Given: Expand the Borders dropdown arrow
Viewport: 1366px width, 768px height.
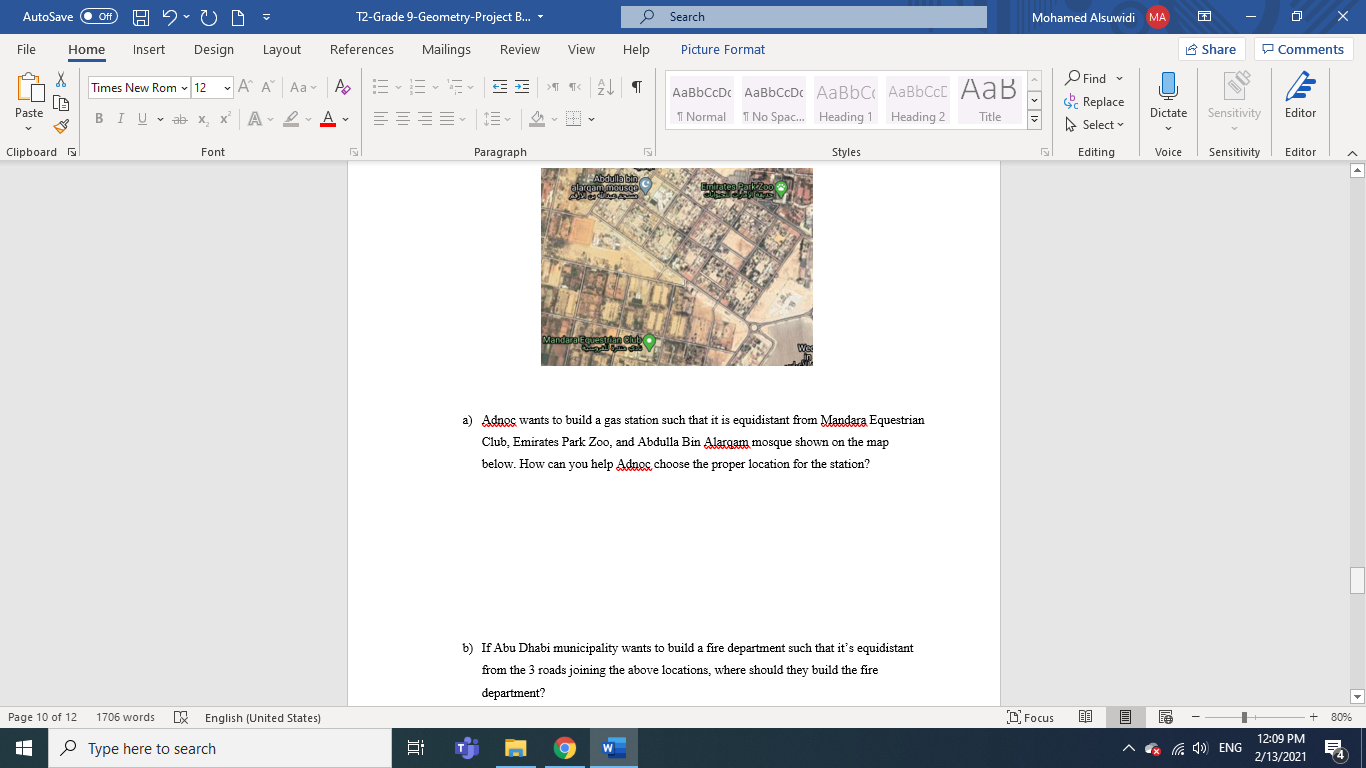Looking at the screenshot, I should tap(591, 119).
